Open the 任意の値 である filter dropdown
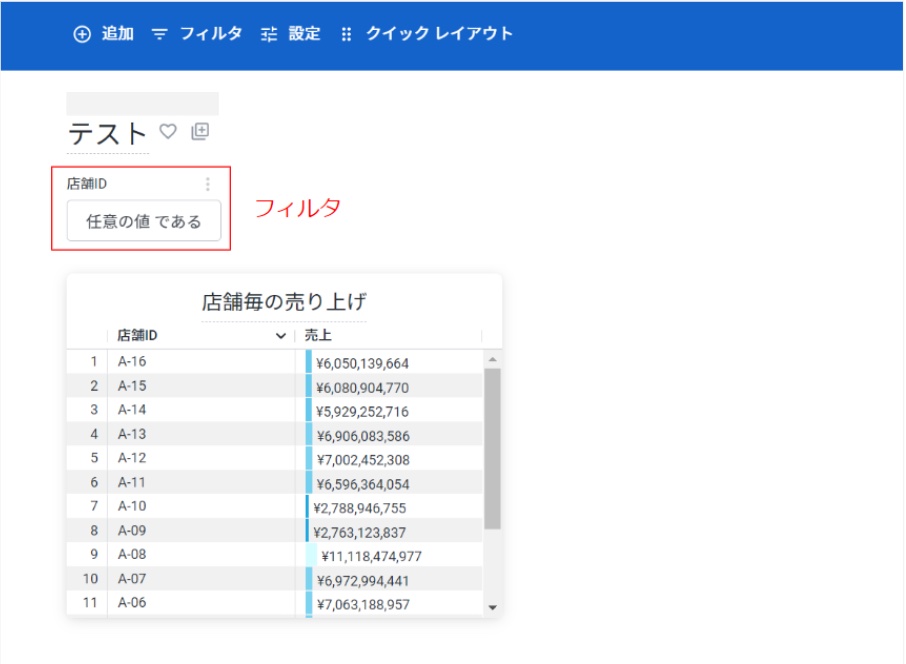The width and height of the screenshot is (906, 664). click(x=144, y=221)
